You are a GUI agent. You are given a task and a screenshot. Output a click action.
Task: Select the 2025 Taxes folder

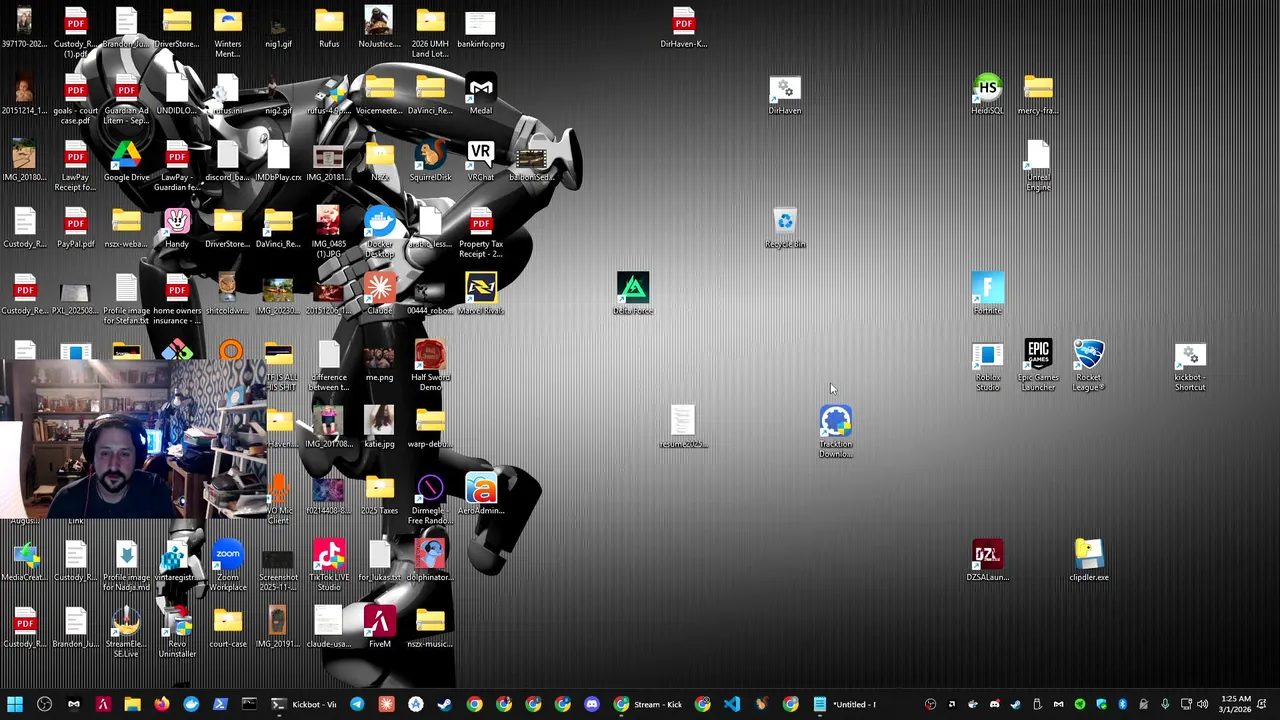pyautogui.click(x=379, y=494)
